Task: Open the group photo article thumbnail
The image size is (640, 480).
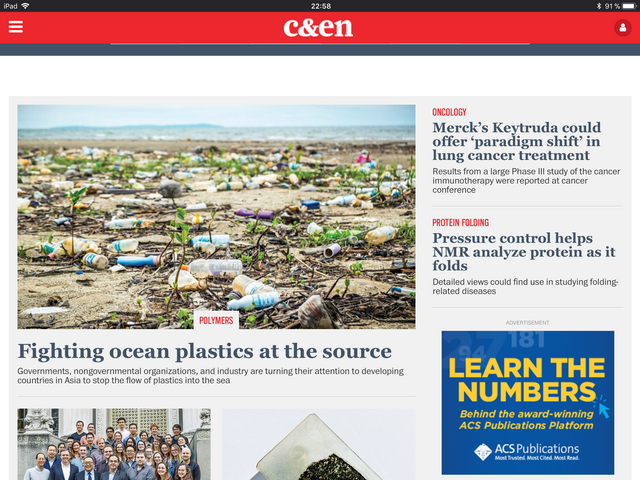Action: pyautogui.click(x=114, y=444)
